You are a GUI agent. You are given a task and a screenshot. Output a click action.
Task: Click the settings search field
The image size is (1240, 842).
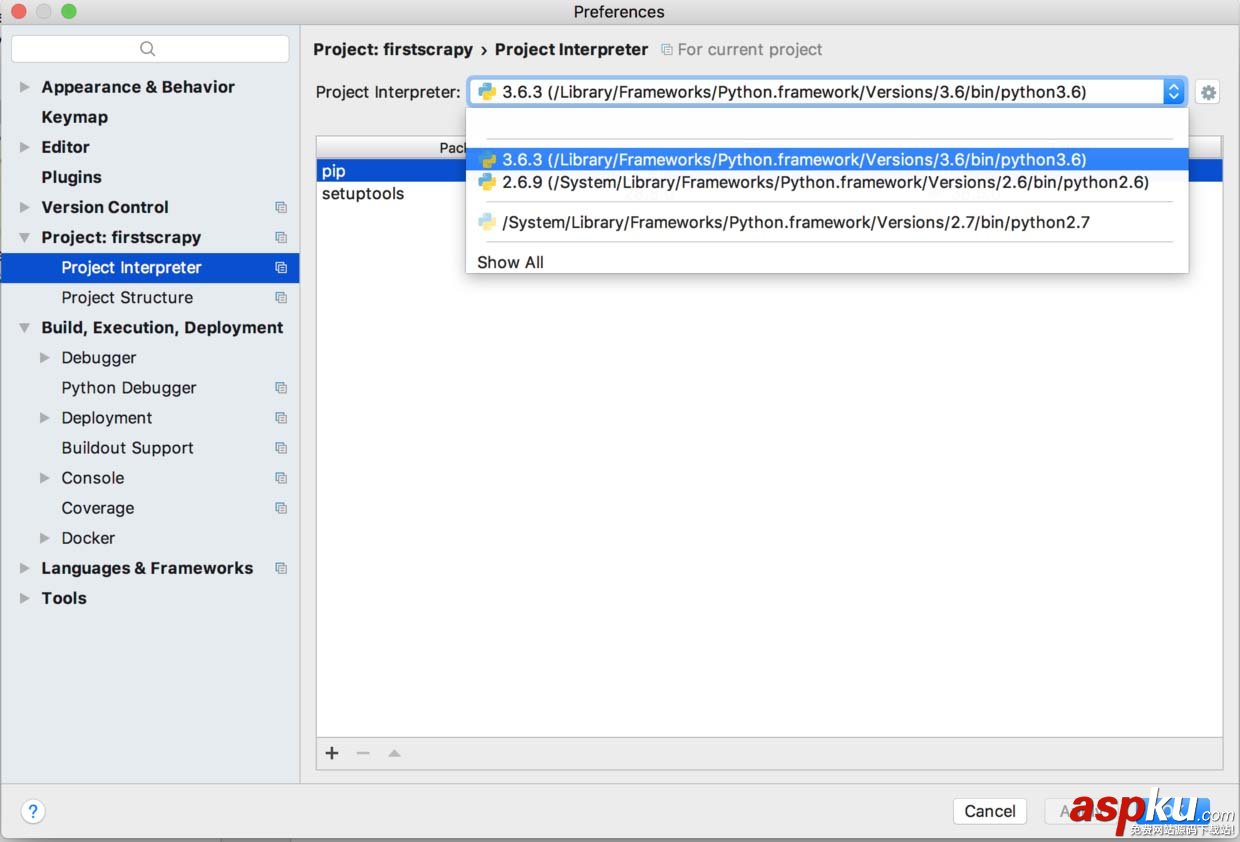click(150, 49)
